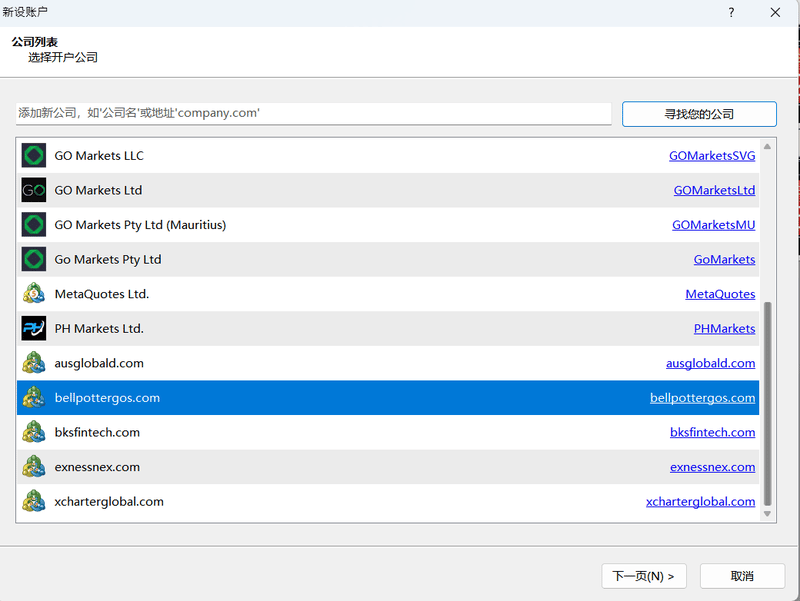
Task: Click the company list scroll up arrow
Action: tap(767, 146)
